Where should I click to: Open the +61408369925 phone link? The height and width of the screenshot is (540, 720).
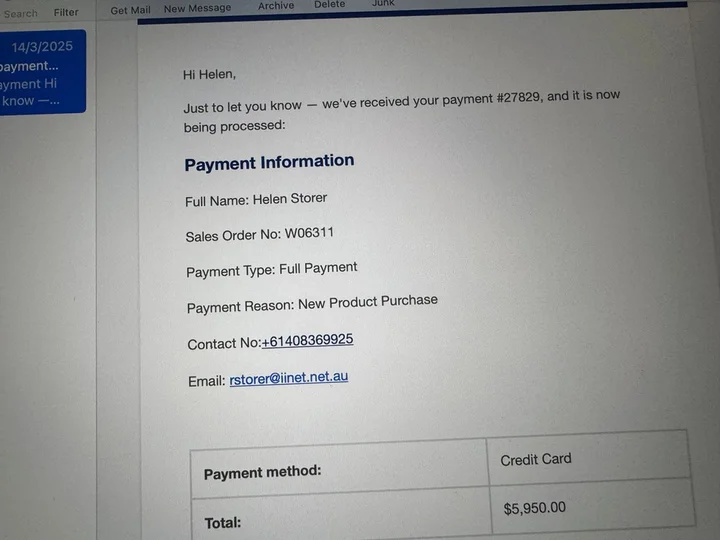pyautogui.click(x=307, y=341)
